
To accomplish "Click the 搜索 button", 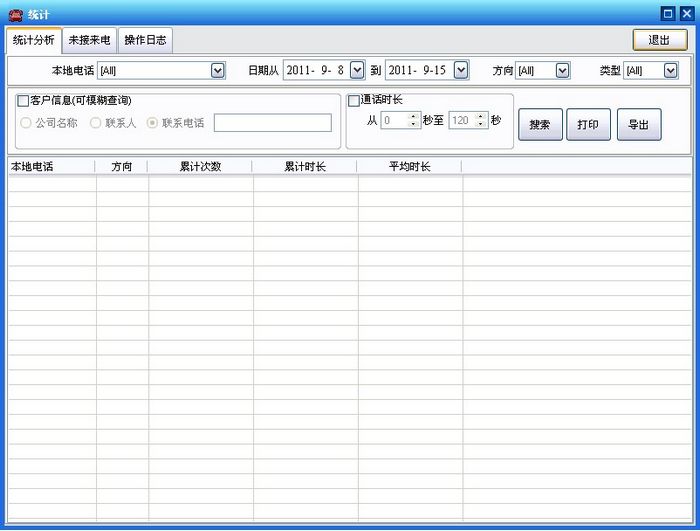I will (540, 125).
